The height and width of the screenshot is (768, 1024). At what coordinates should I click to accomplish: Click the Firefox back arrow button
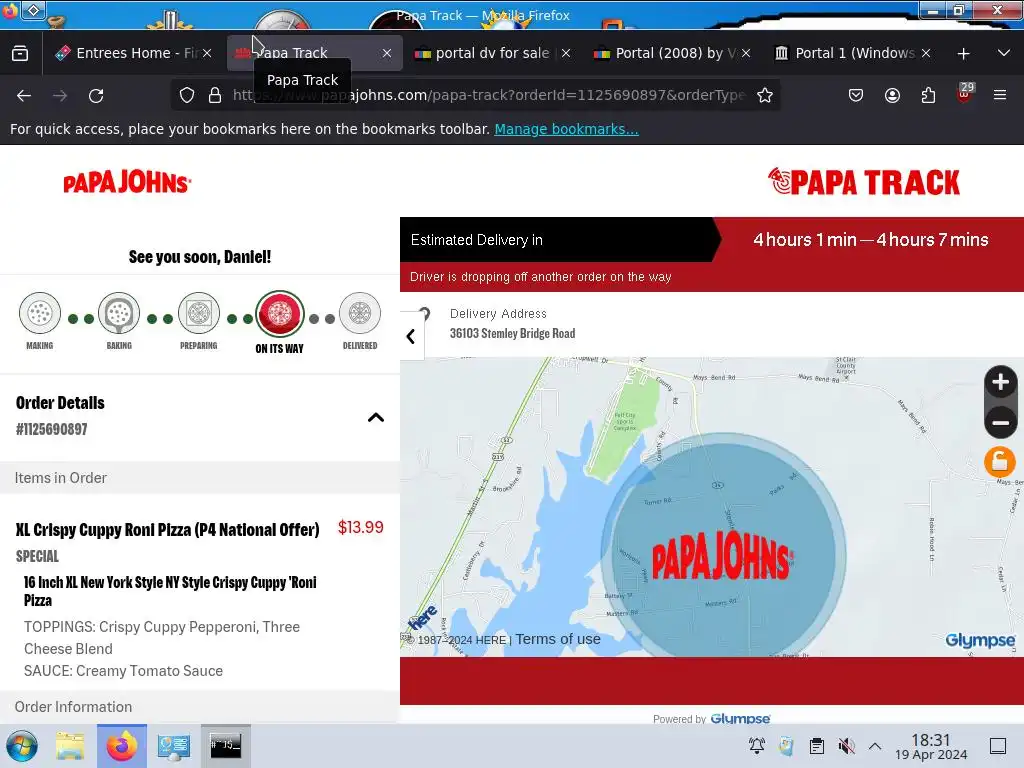[24, 95]
